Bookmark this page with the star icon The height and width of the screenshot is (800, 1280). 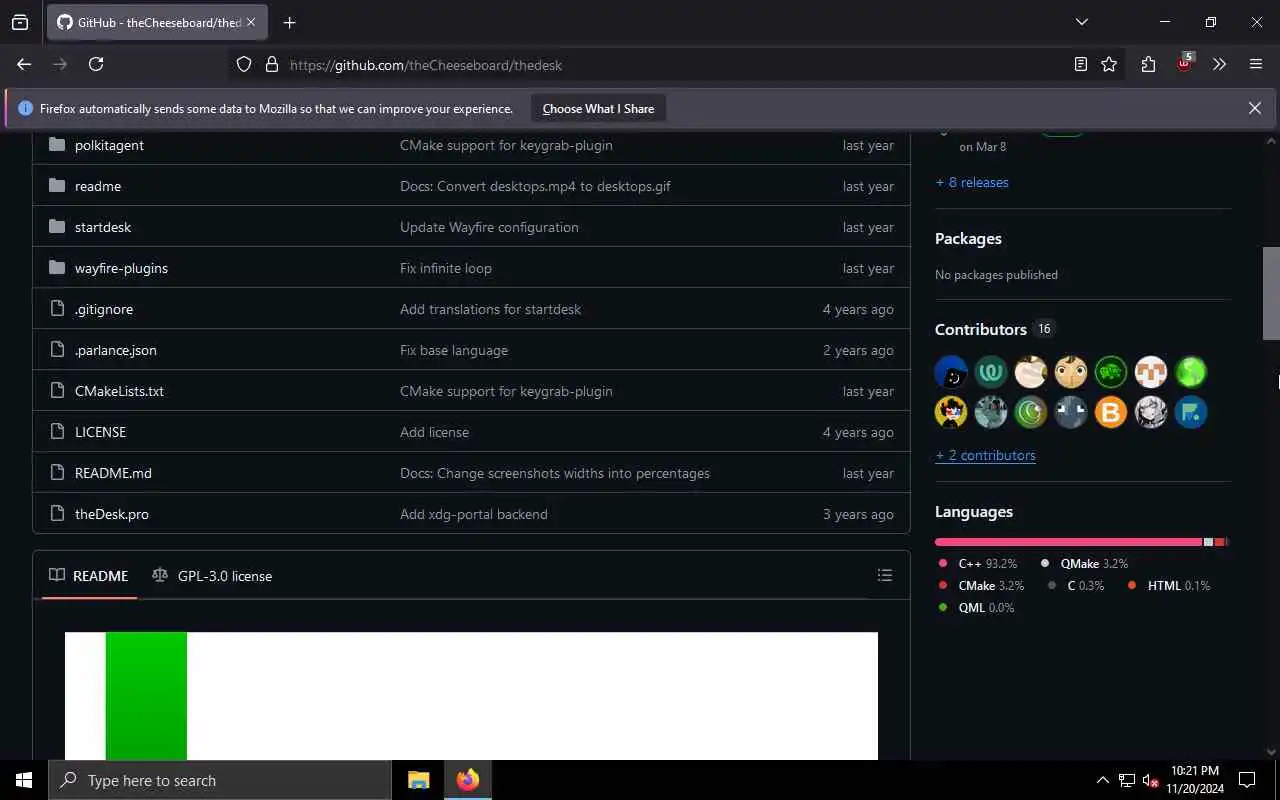(x=1109, y=64)
